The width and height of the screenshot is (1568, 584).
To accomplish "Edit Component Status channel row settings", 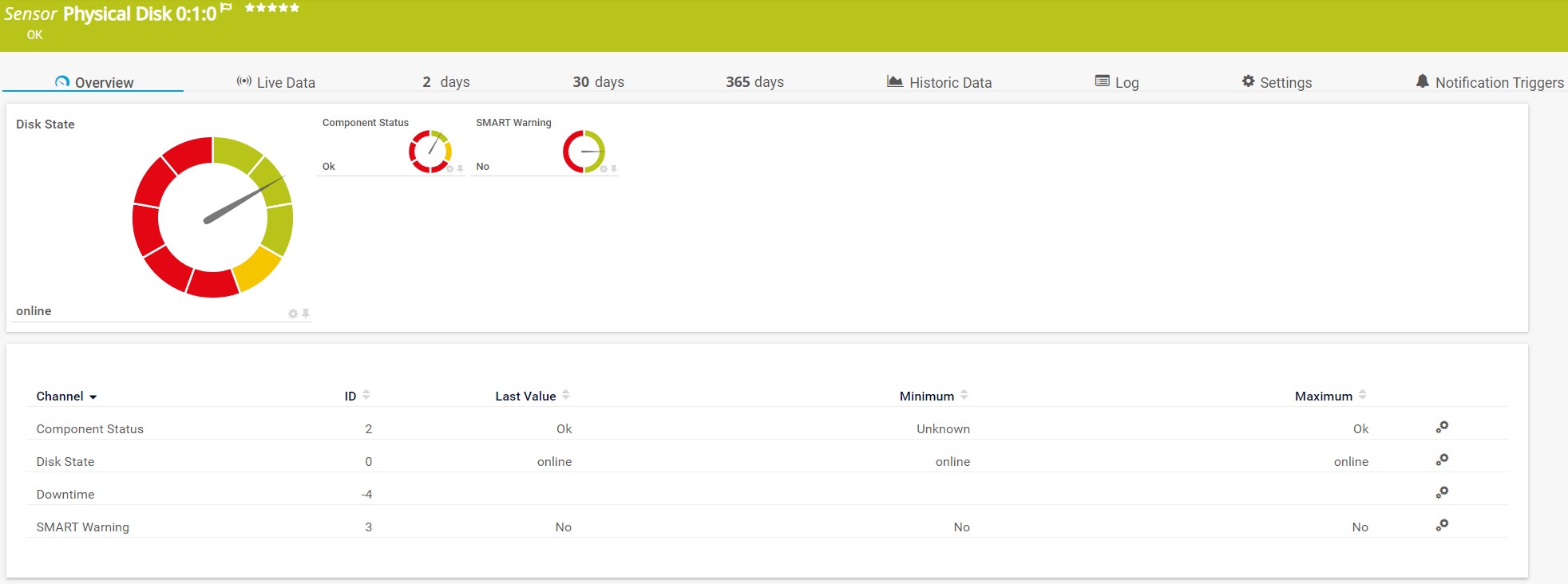I will 1442,428.
